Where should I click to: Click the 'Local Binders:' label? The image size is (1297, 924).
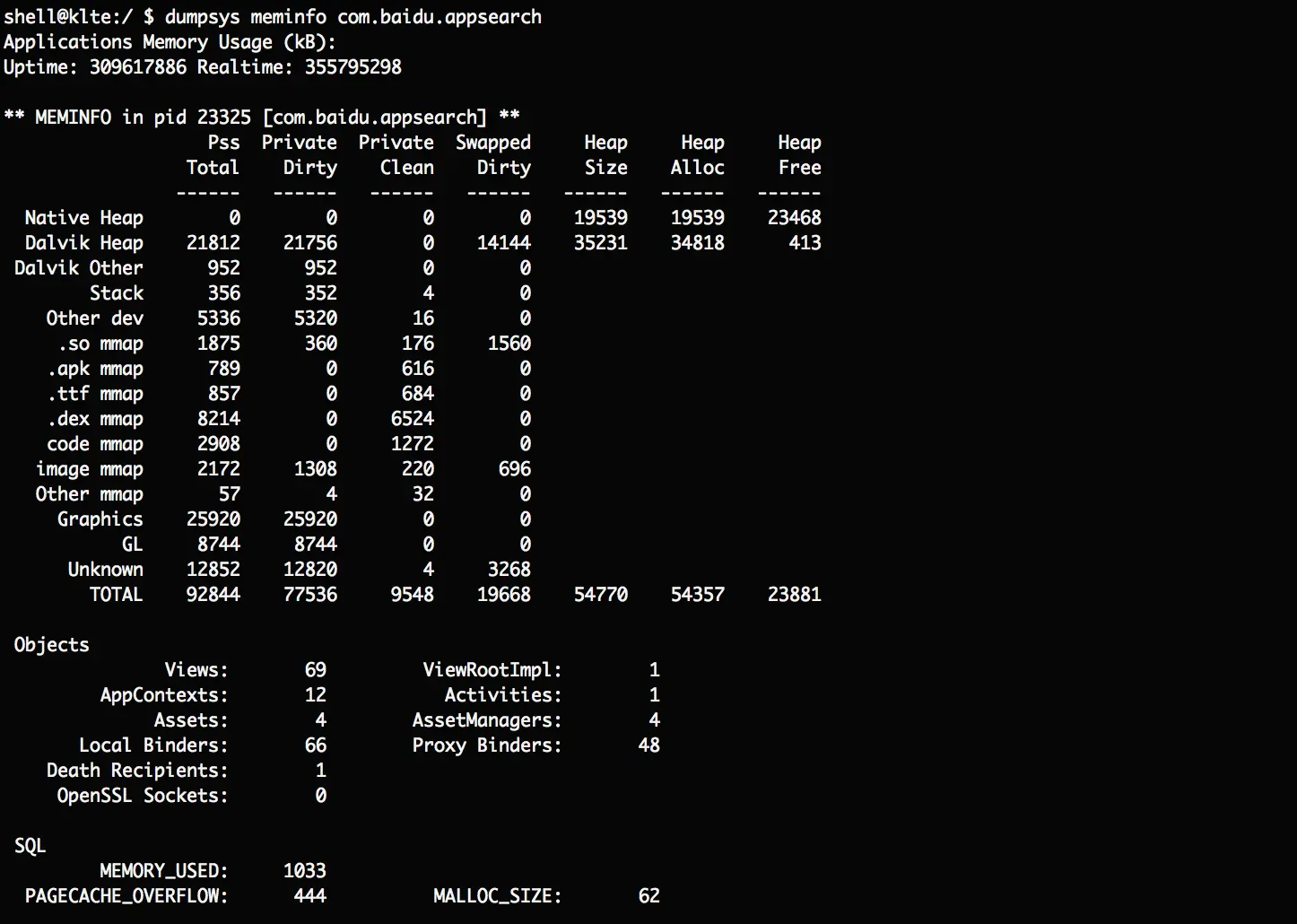point(154,745)
